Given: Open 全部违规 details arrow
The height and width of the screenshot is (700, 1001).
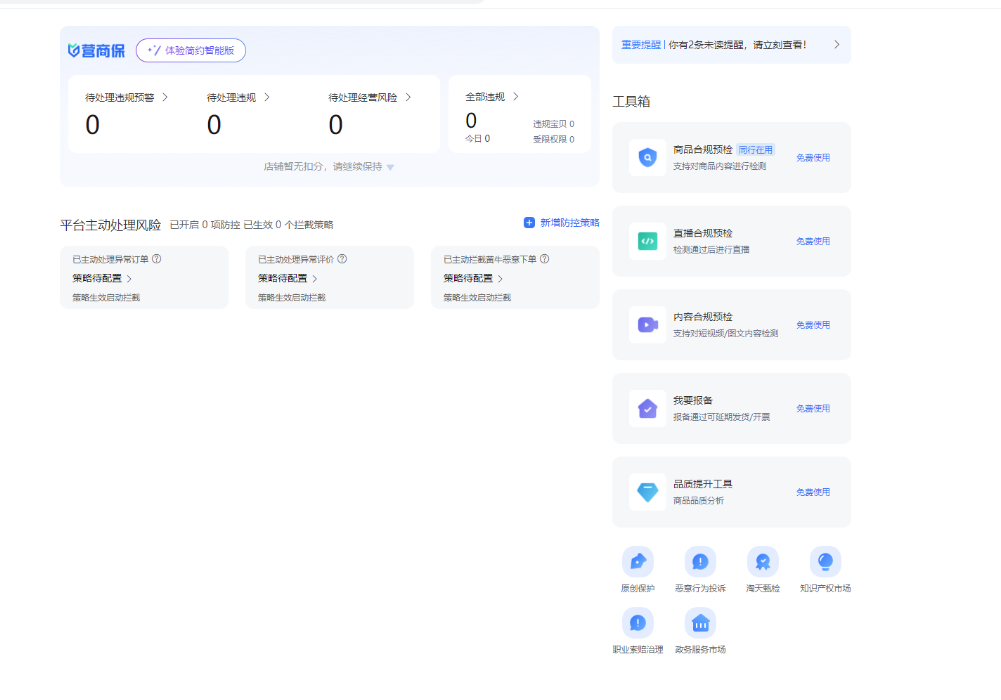Looking at the screenshot, I should 515,97.
